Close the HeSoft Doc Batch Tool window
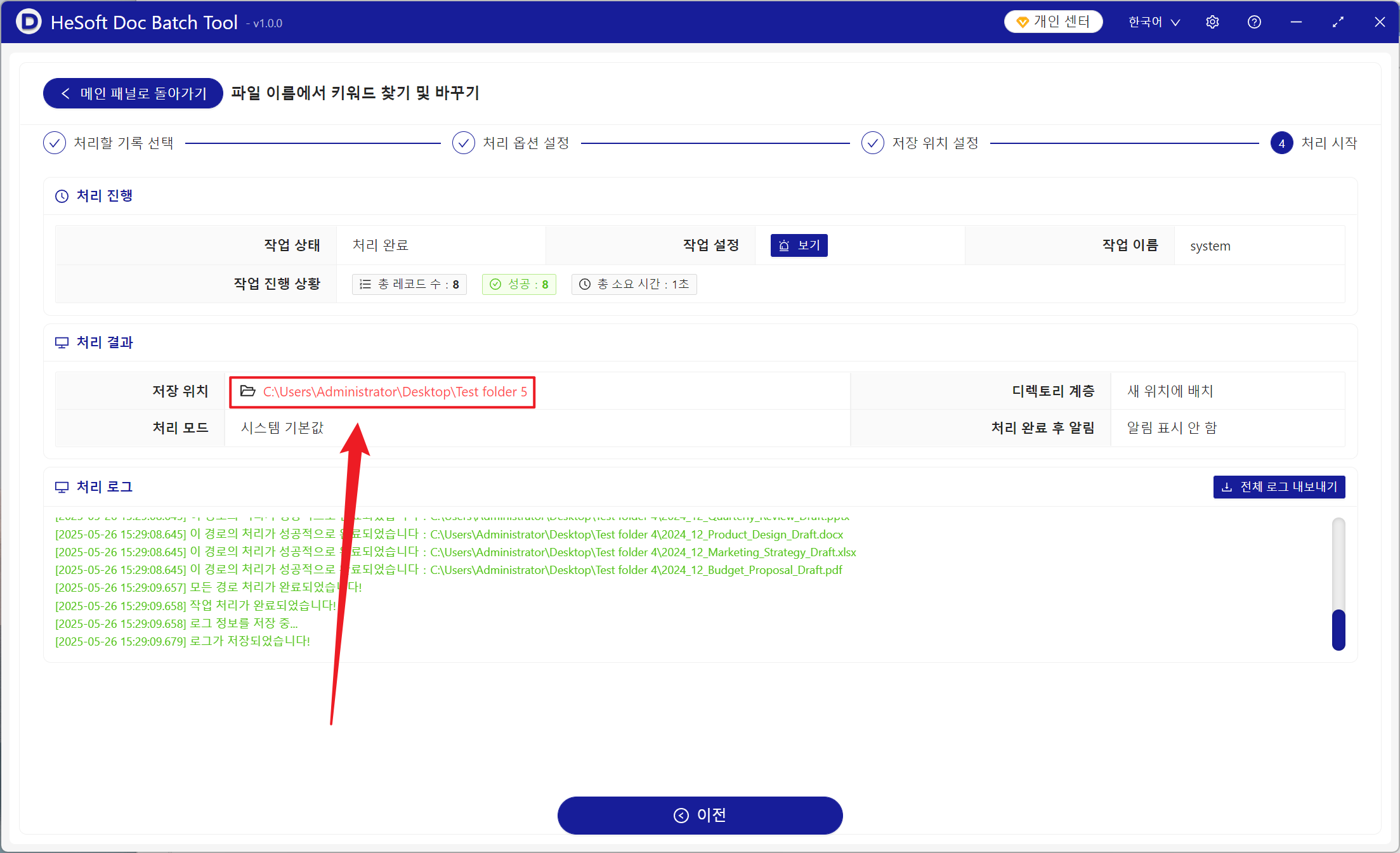Viewport: 1400px width, 853px height. pyautogui.click(x=1380, y=22)
